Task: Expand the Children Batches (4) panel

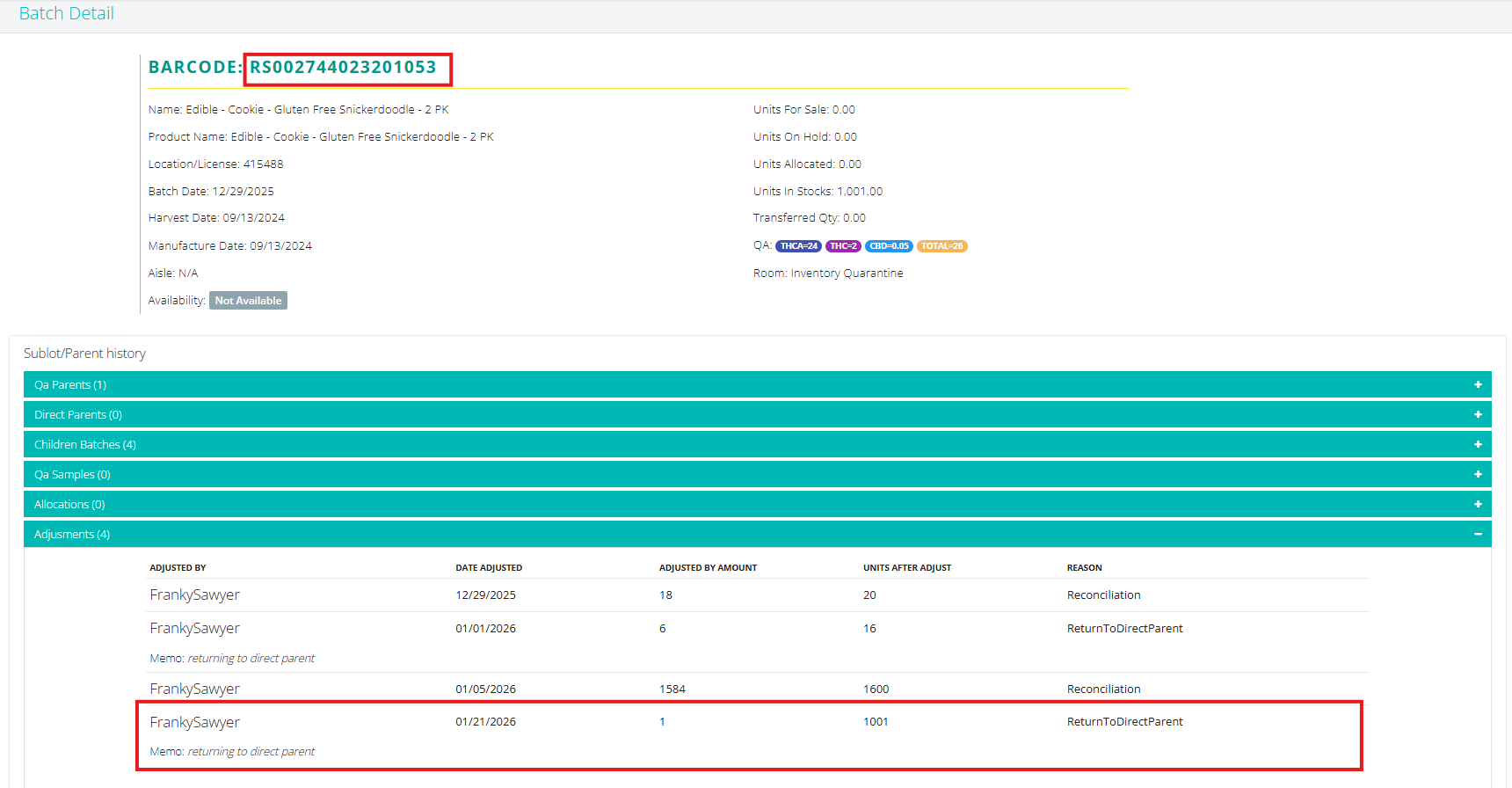Action: pyautogui.click(x=85, y=444)
